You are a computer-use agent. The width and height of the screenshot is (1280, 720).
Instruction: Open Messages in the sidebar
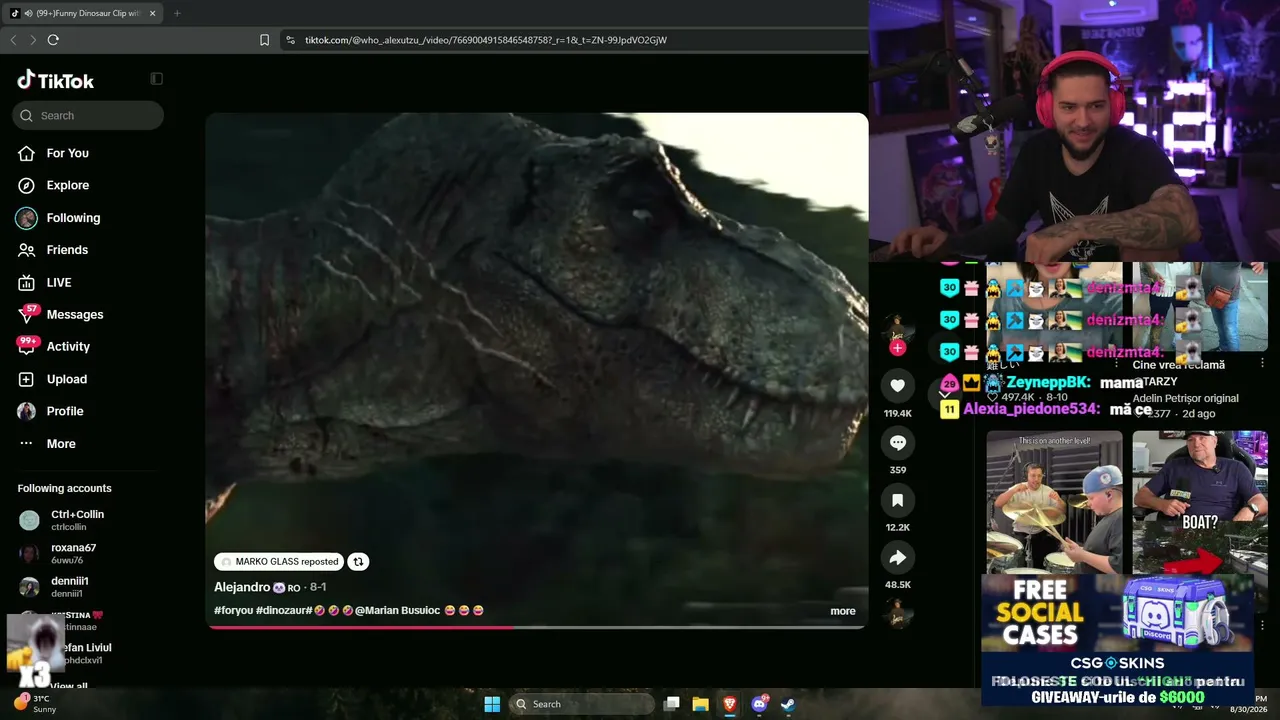click(75, 314)
